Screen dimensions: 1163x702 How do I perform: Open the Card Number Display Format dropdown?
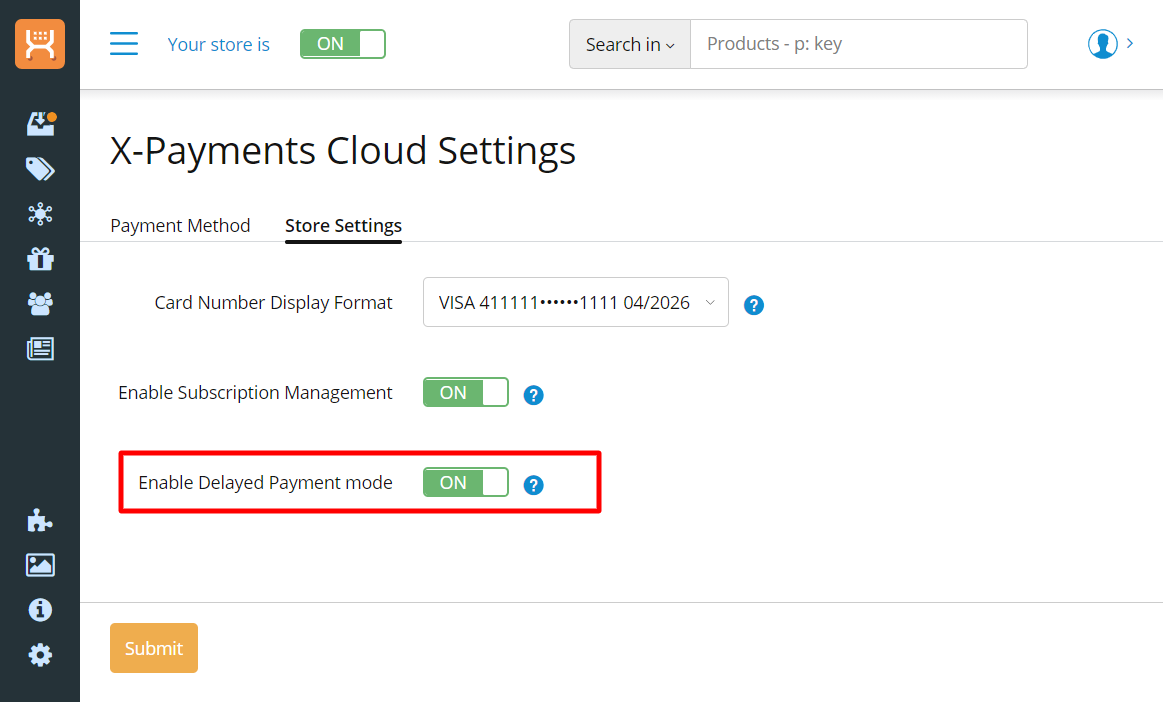point(576,302)
